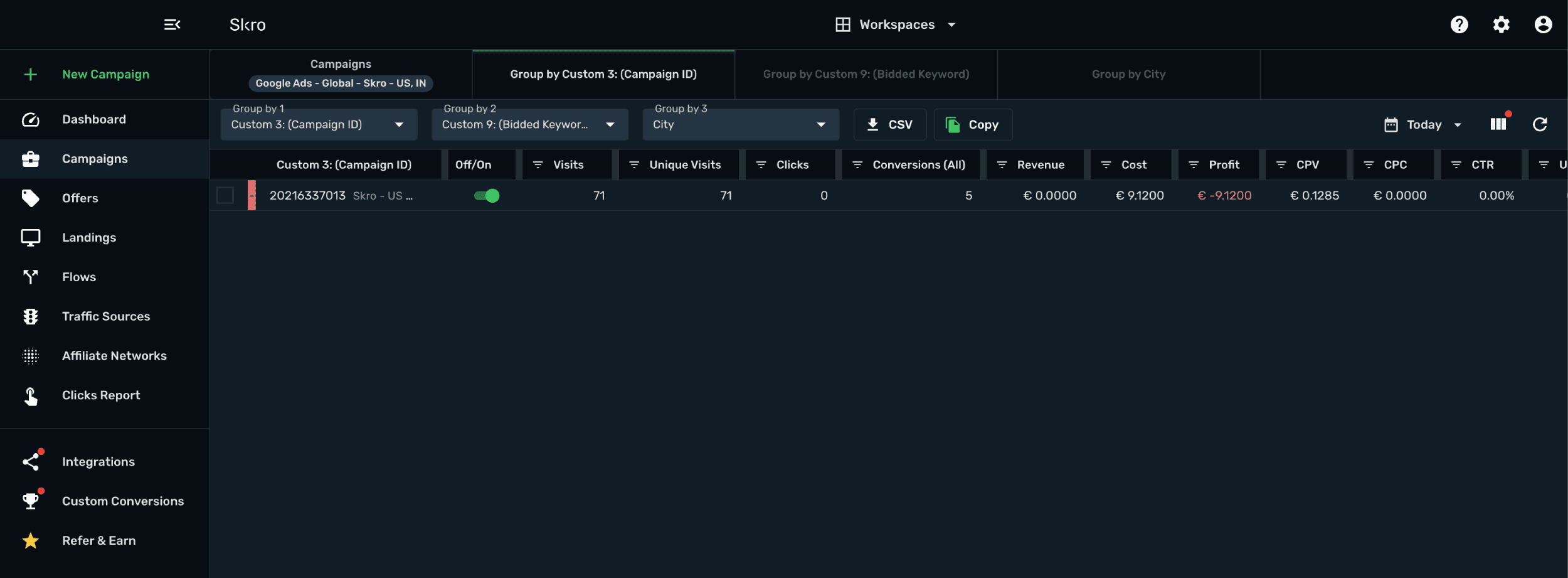Click the campaign ID 20216337013 text

307,196
